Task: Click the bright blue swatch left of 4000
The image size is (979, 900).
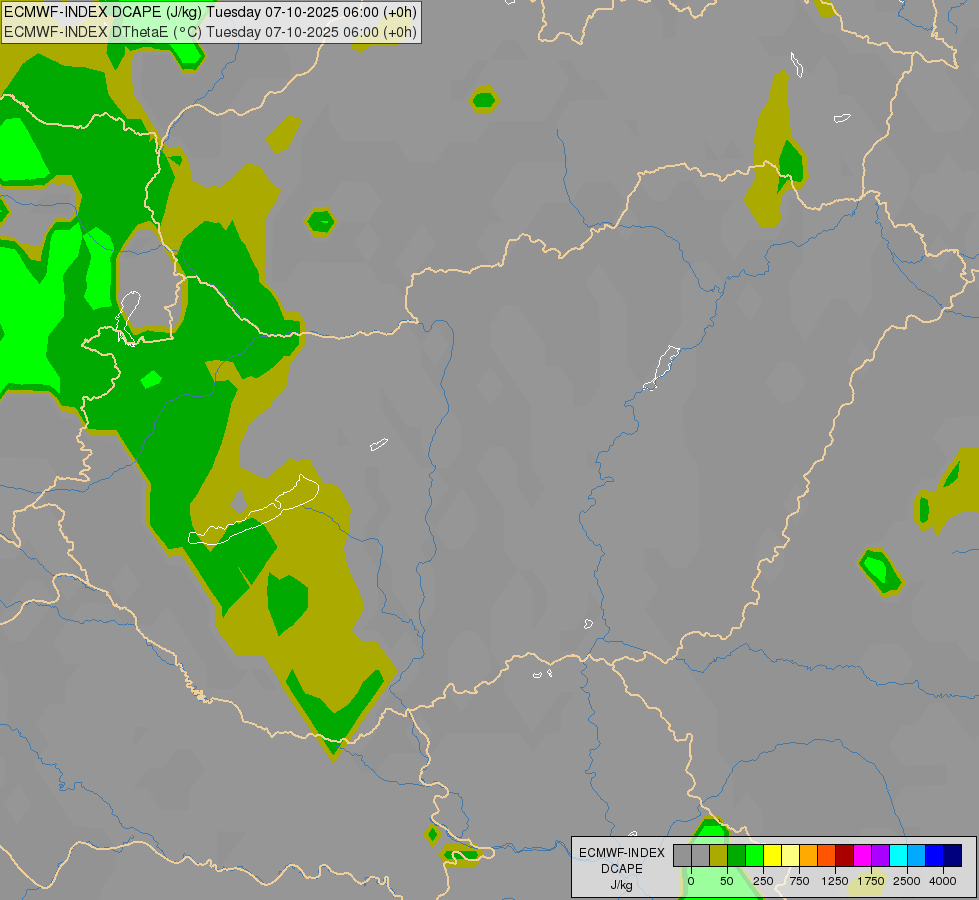Action: (935, 856)
